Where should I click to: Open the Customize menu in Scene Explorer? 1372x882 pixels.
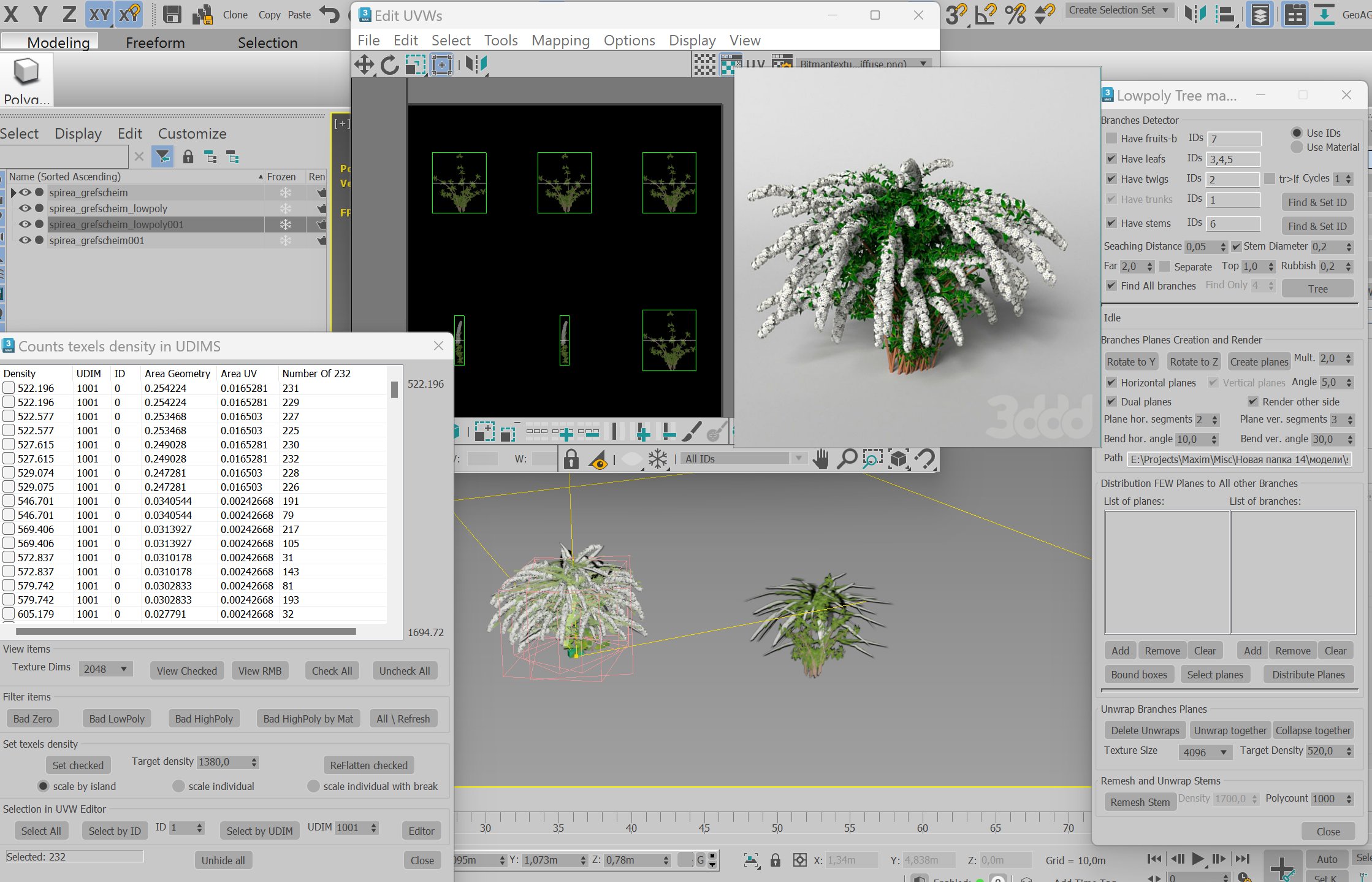click(192, 134)
